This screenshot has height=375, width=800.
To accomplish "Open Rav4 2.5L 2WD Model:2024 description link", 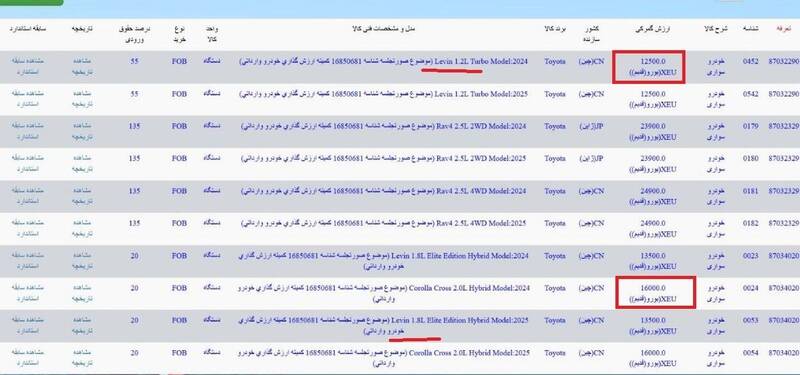I will (x=384, y=126).
